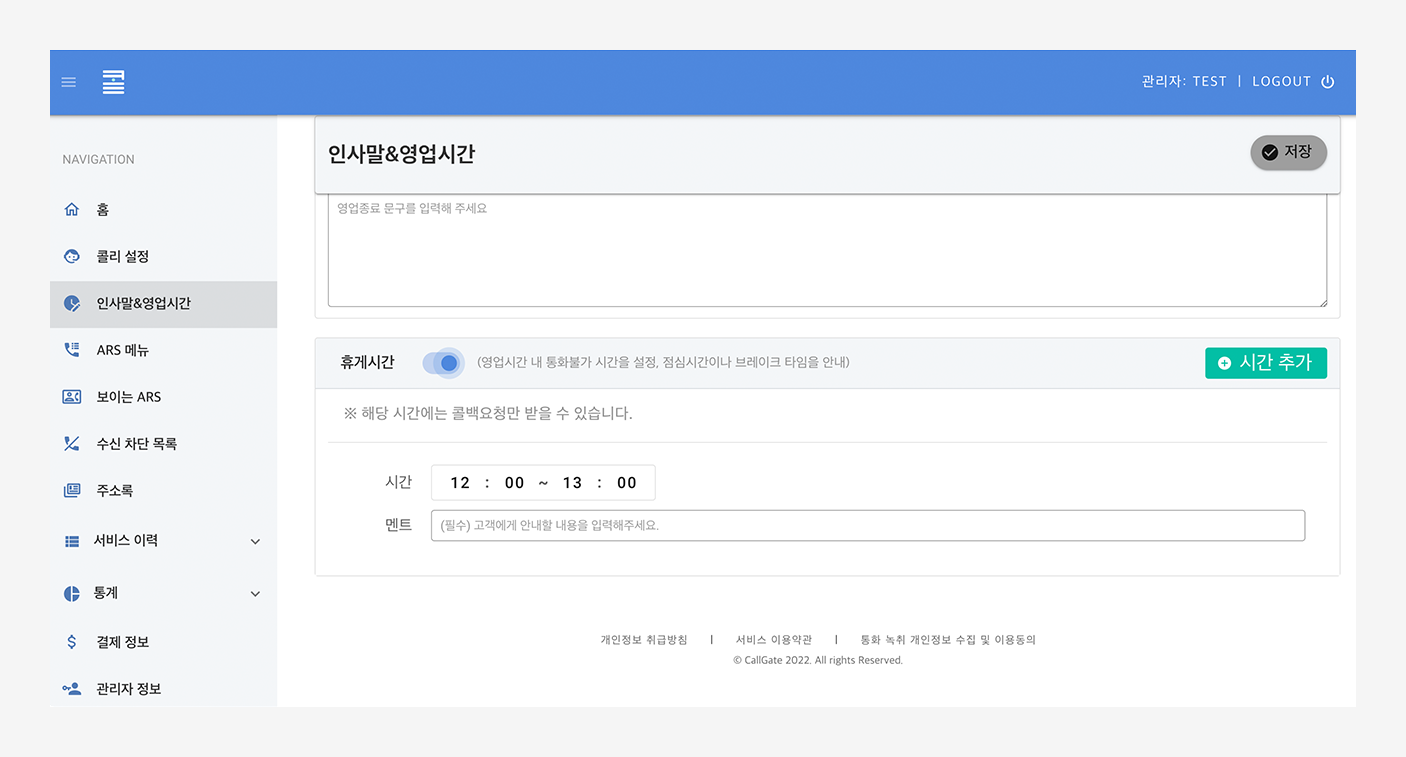Click the 휴게시간 section label

pyautogui.click(x=367, y=363)
